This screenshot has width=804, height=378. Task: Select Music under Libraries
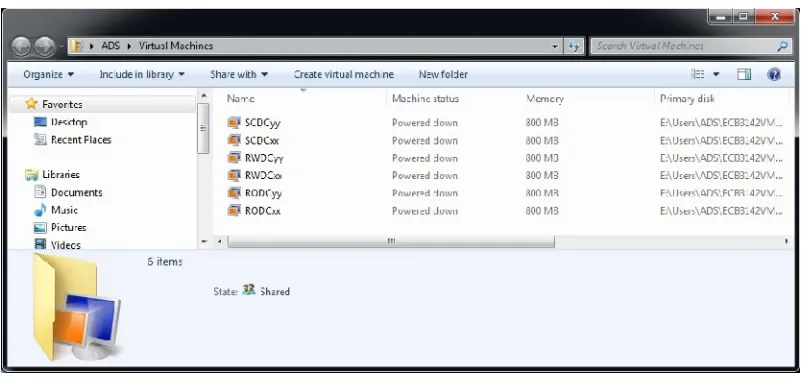click(64, 210)
